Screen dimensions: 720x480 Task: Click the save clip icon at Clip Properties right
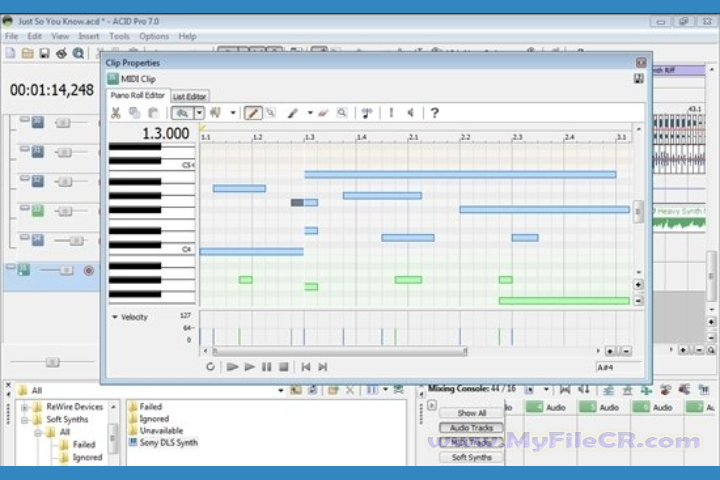pyautogui.click(x=639, y=79)
